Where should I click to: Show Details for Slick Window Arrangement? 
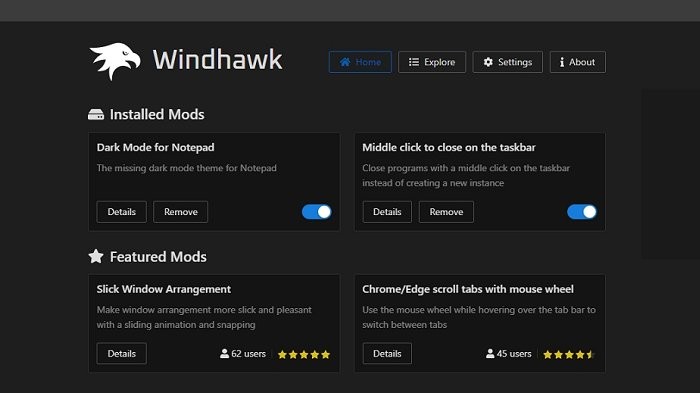[x=121, y=354]
